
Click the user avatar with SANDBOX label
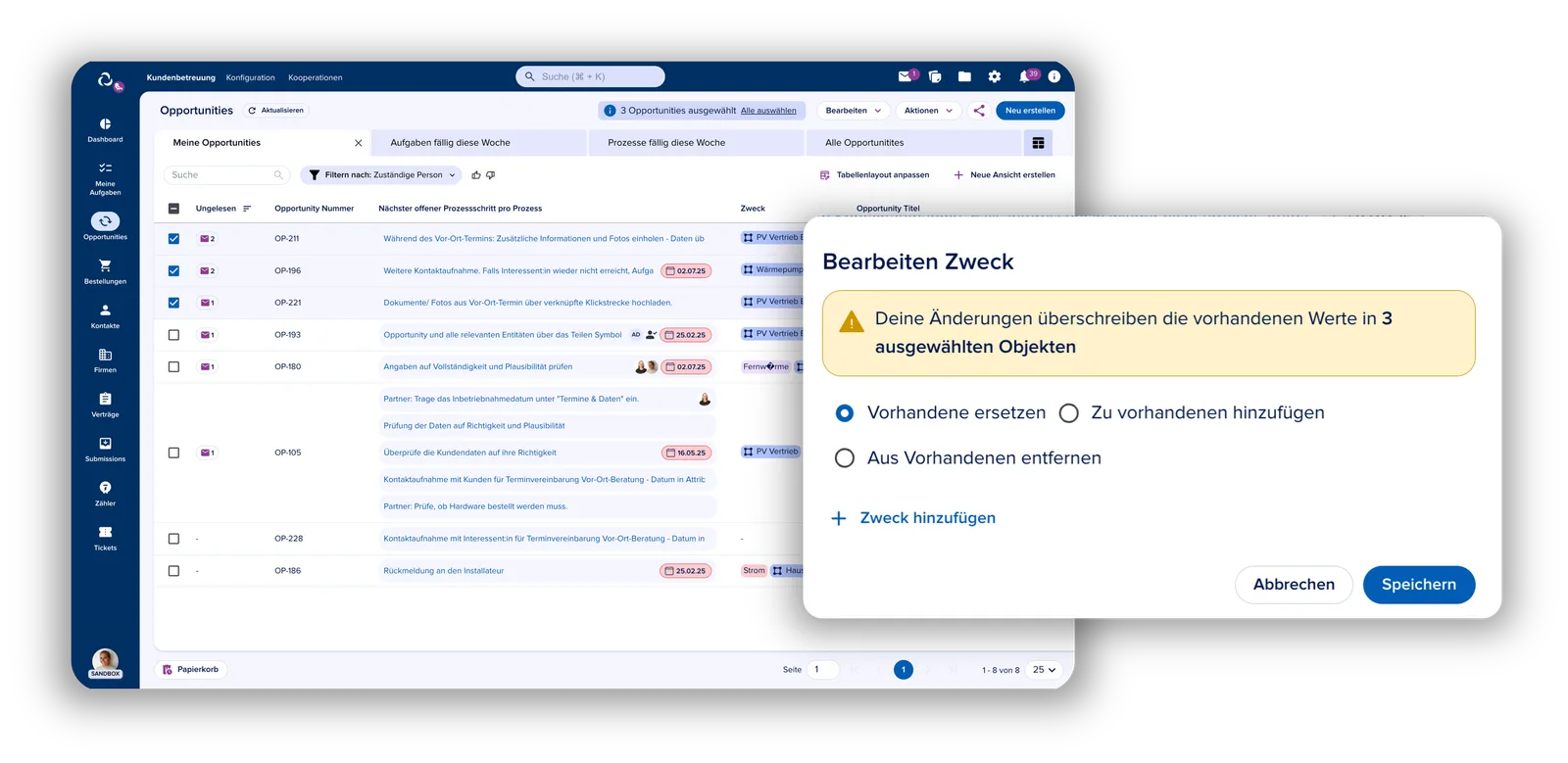click(x=105, y=663)
